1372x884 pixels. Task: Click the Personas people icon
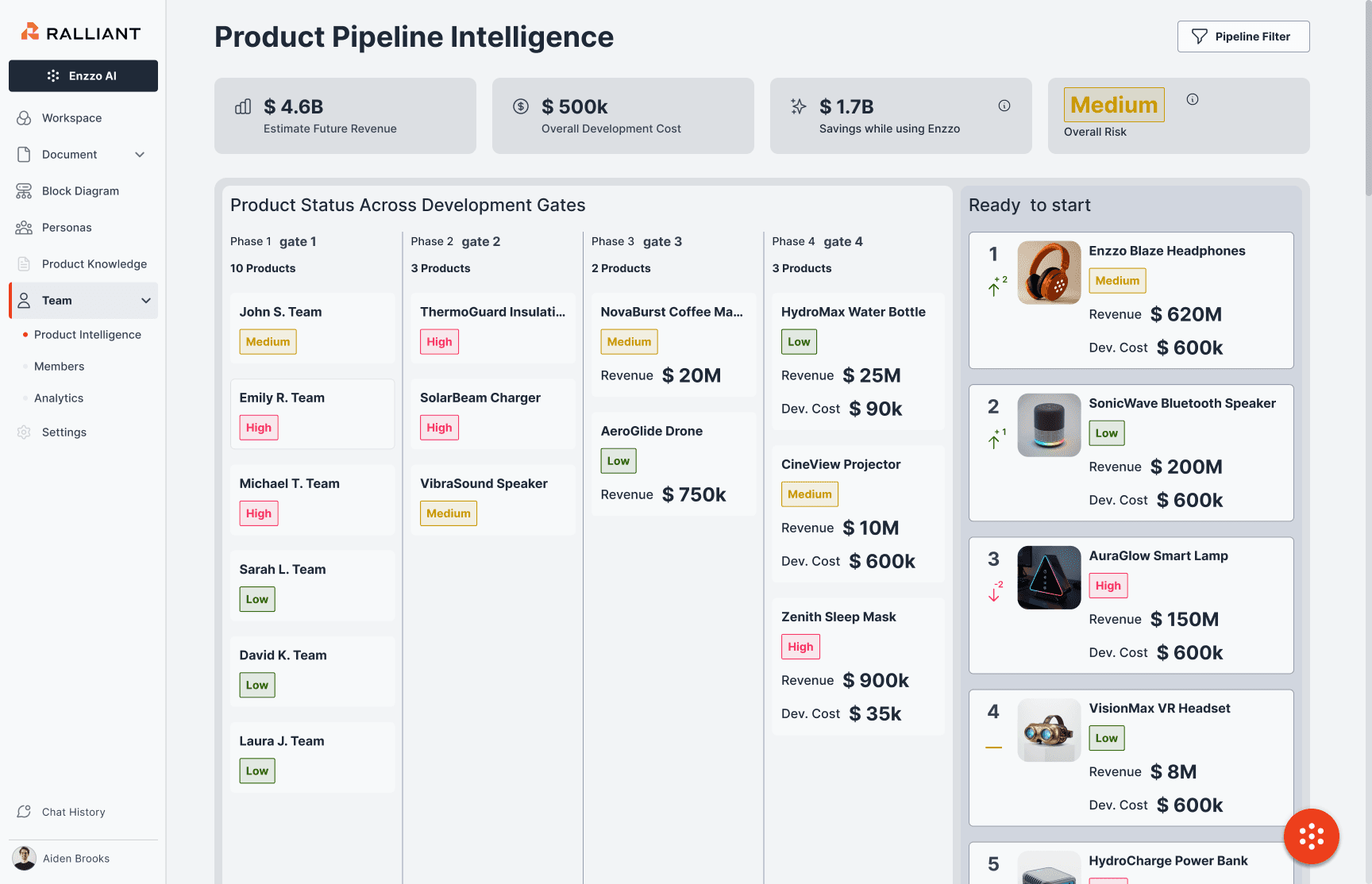click(24, 228)
